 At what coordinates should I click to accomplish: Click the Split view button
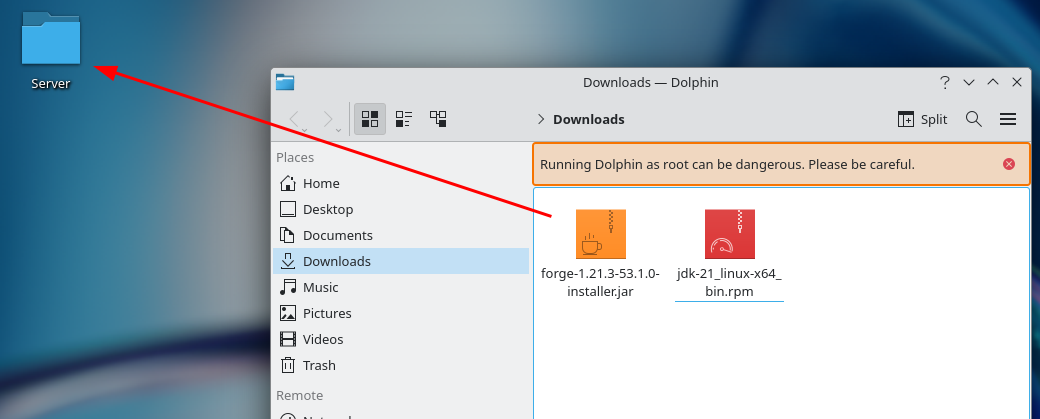pos(922,119)
